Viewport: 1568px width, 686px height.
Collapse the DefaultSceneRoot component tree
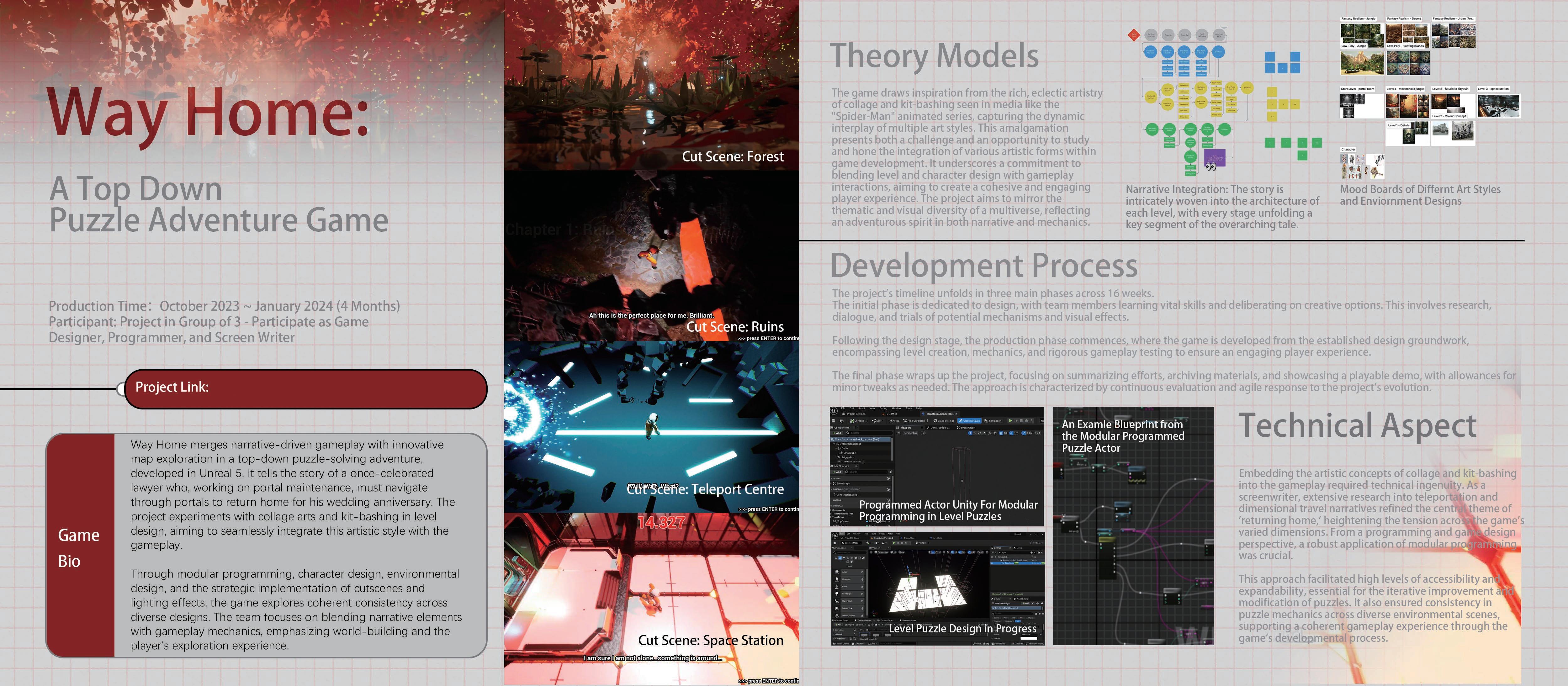834,444
